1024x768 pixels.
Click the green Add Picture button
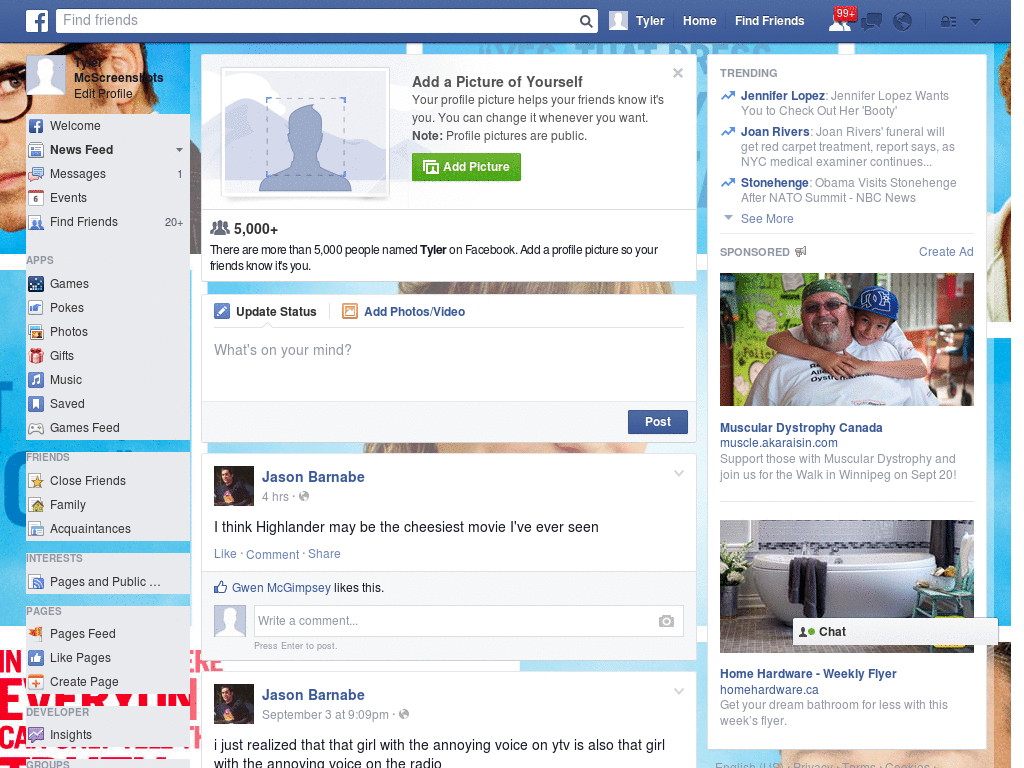[466, 167]
